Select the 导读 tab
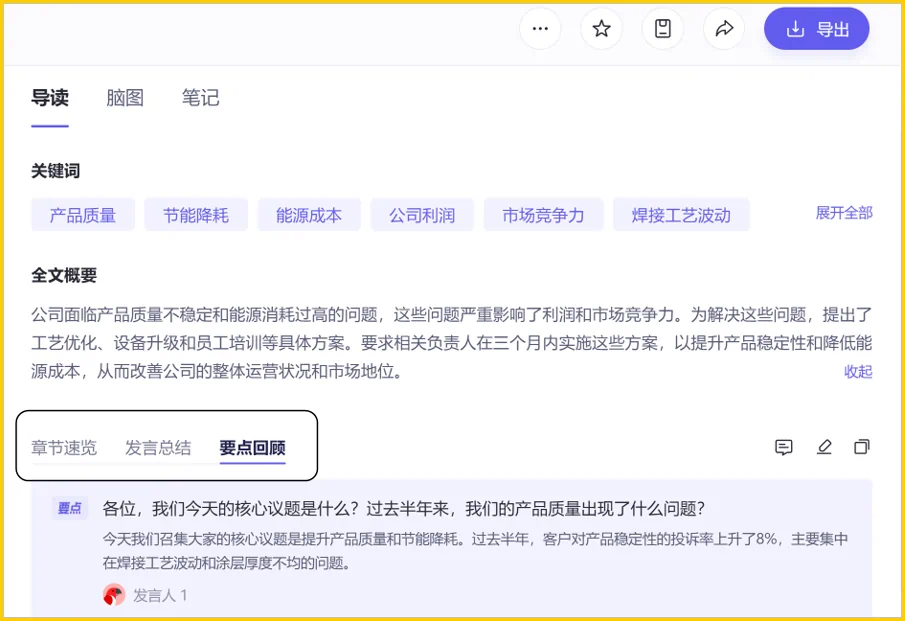 (50, 98)
